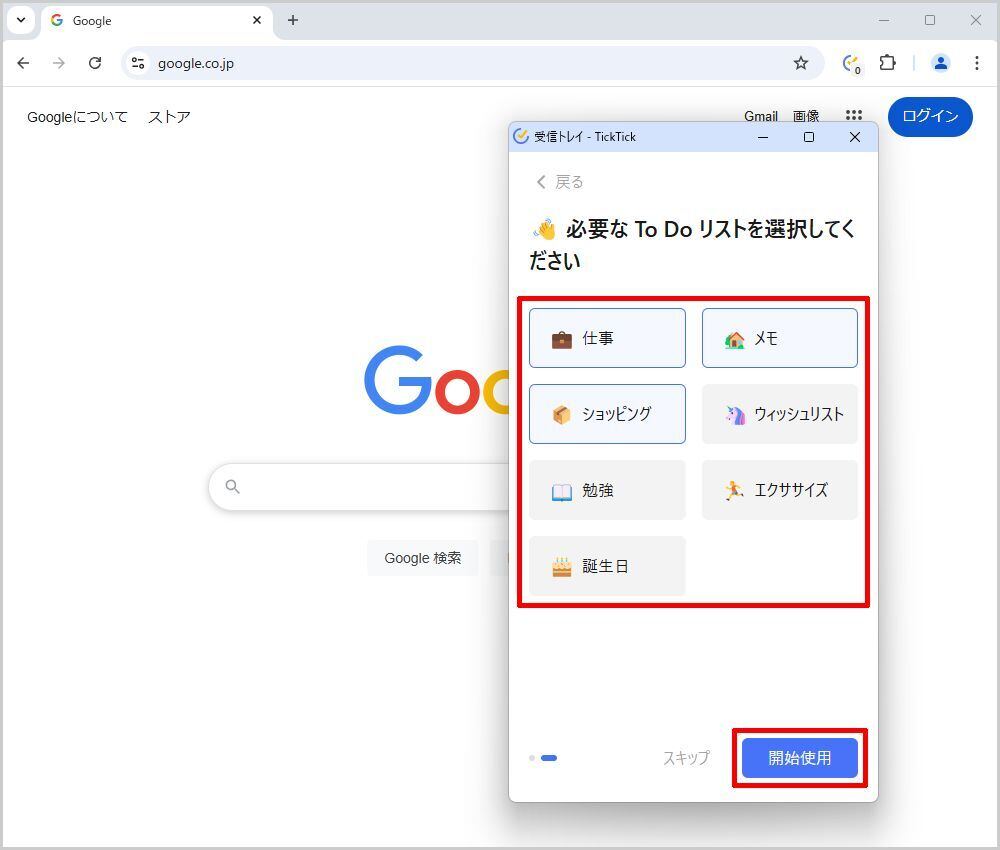Toggle the 勉強 list option

click(607, 490)
